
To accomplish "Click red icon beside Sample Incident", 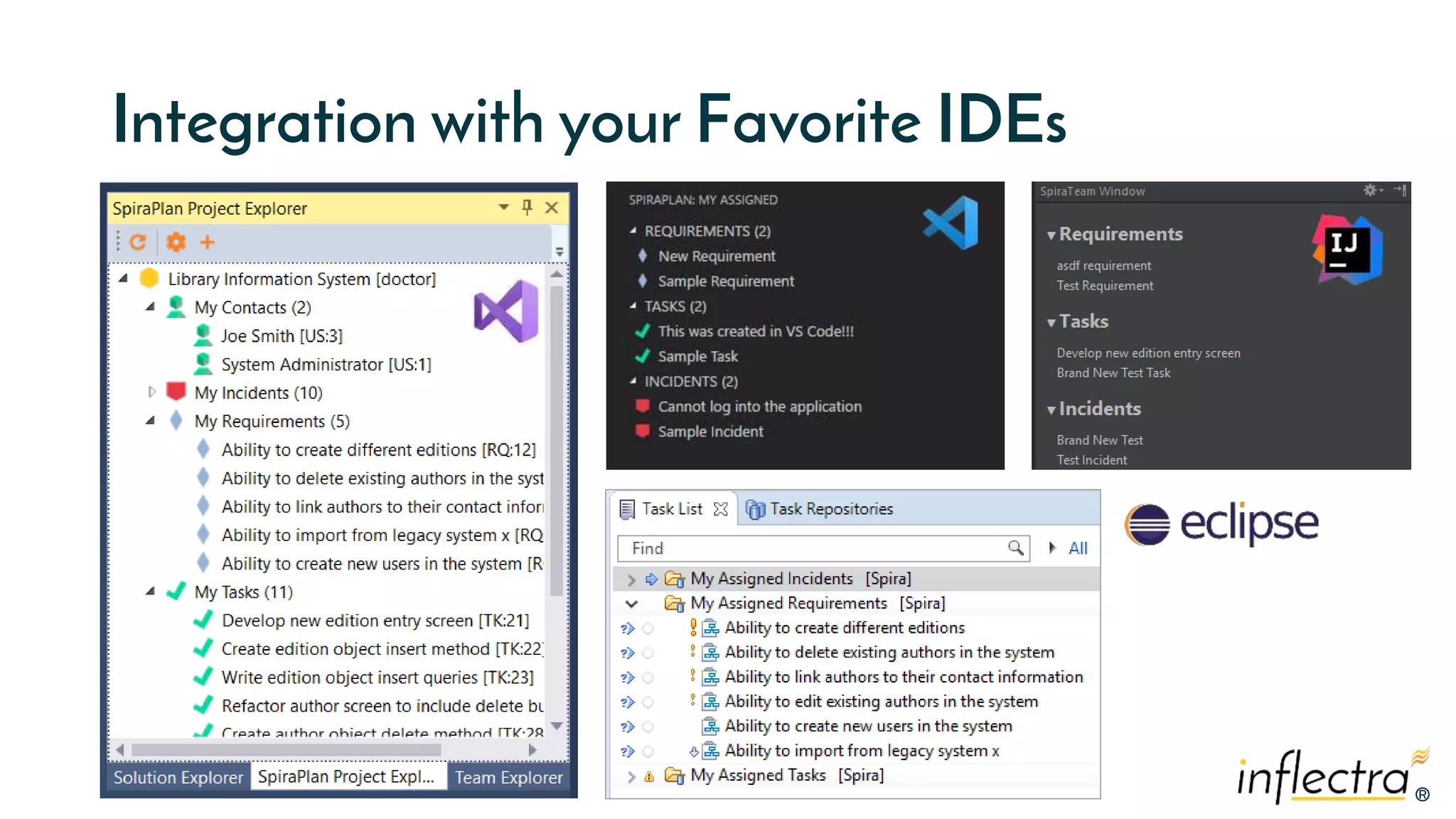I will (643, 431).
